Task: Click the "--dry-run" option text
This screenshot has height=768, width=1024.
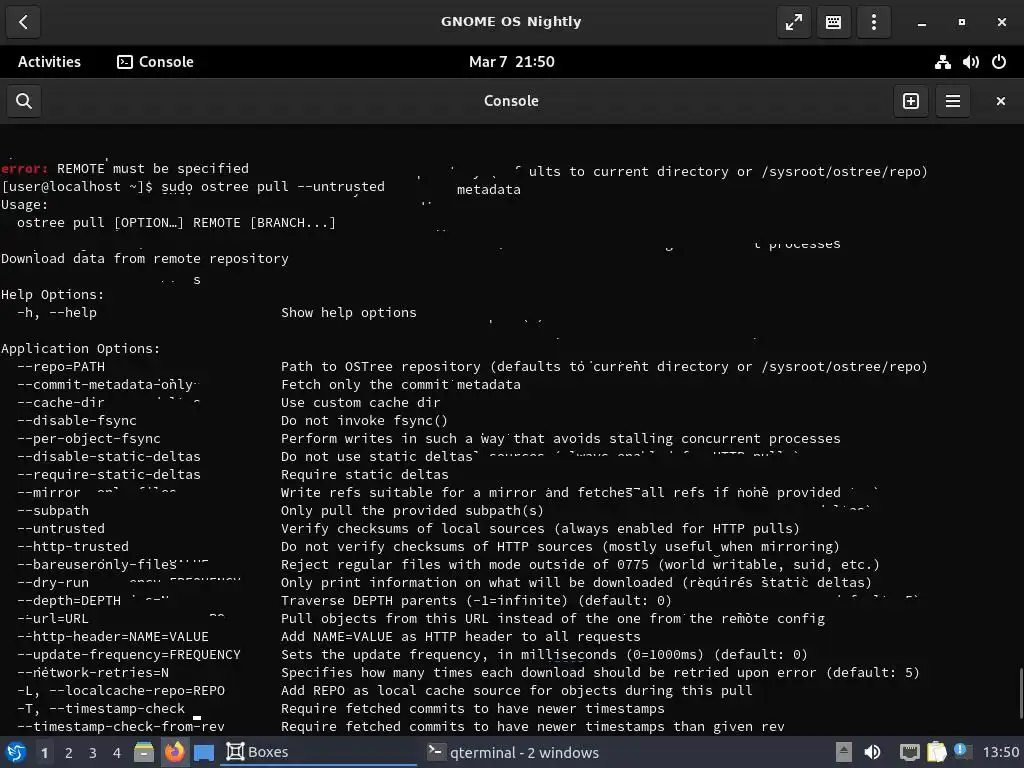Action: pos(52,583)
